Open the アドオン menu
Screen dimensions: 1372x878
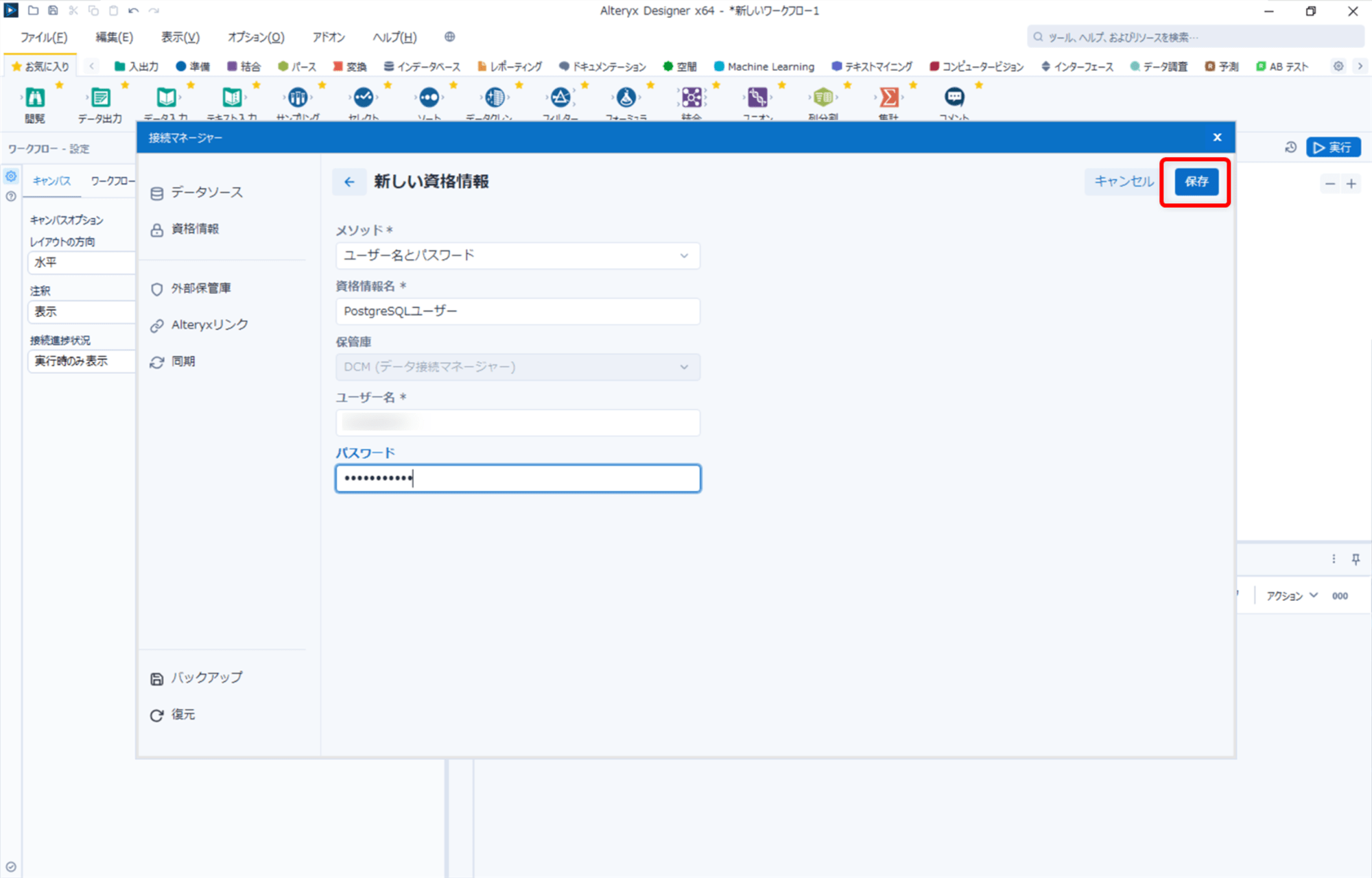tap(329, 37)
